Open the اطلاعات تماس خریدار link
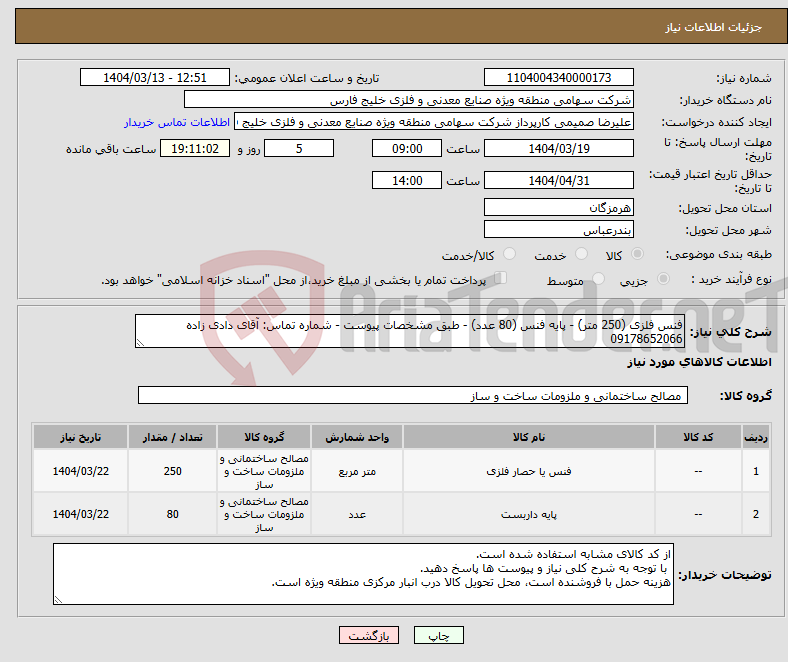788x662 pixels. click(x=177, y=122)
